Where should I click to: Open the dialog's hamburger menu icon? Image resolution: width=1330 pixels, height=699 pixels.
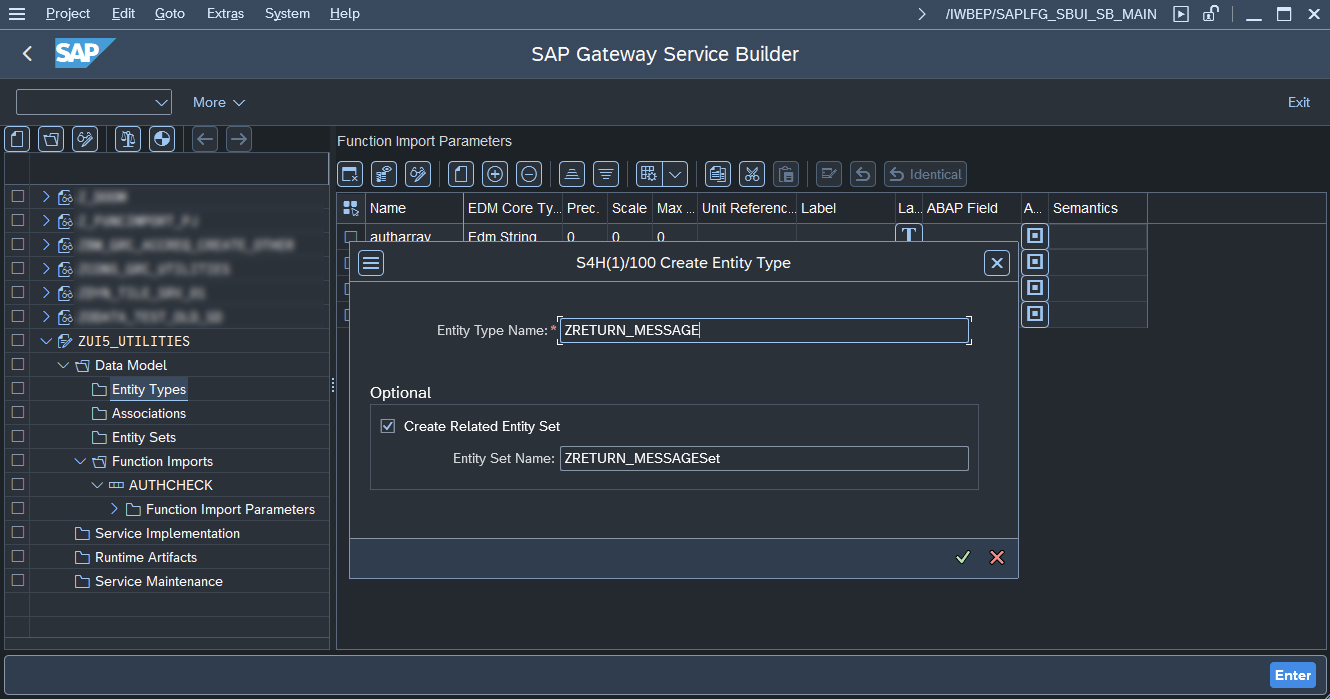371,263
